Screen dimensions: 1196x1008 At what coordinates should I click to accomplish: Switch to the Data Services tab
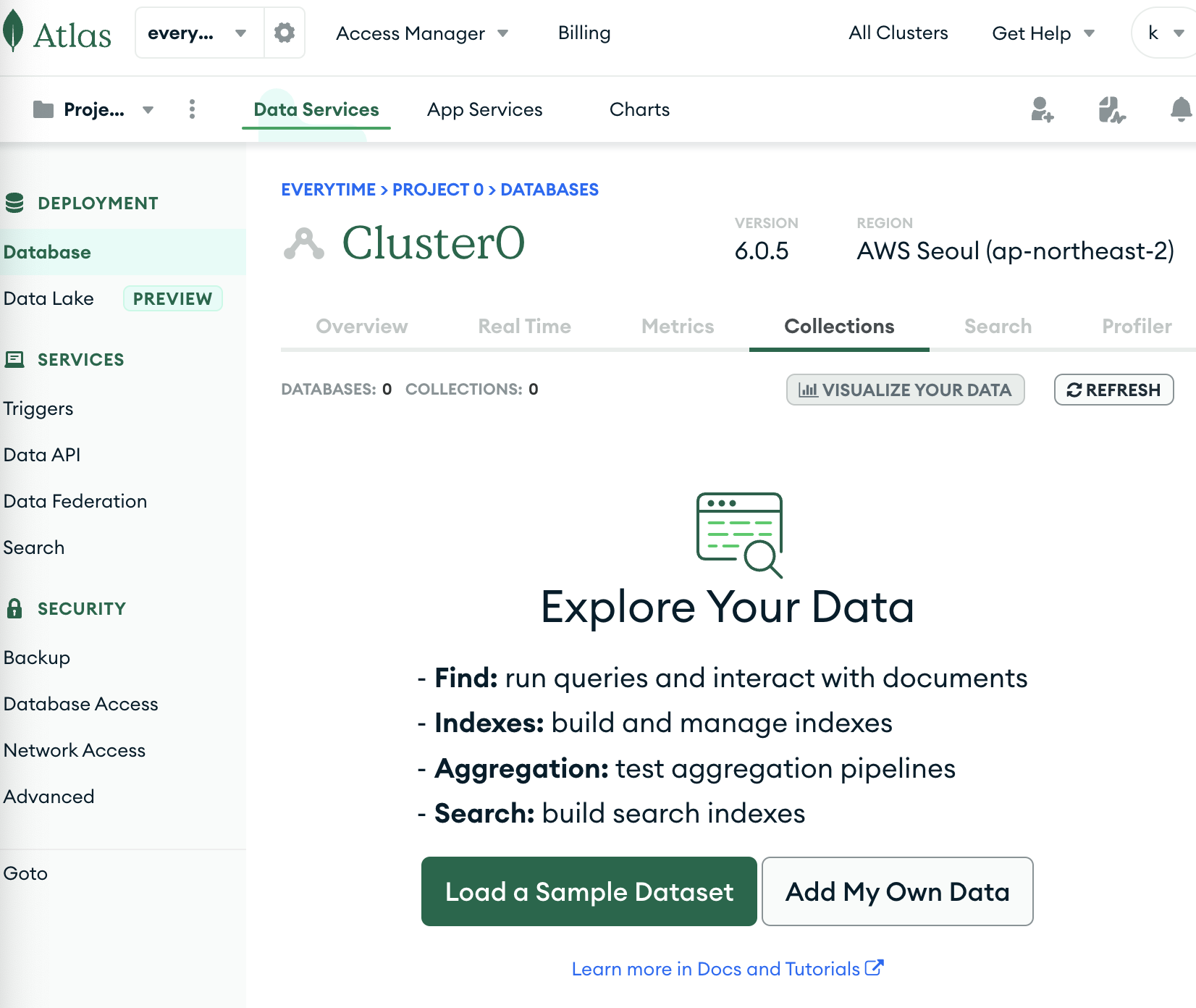pos(316,109)
